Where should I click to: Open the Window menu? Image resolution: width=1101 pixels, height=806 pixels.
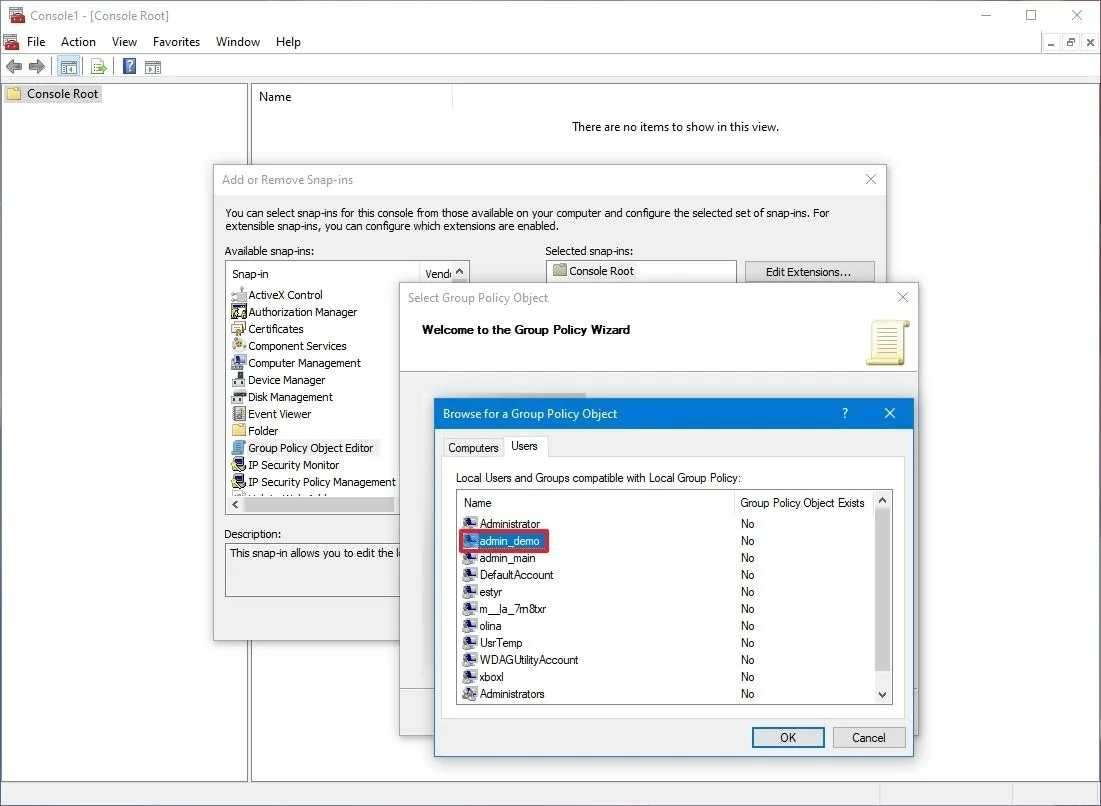(x=238, y=42)
